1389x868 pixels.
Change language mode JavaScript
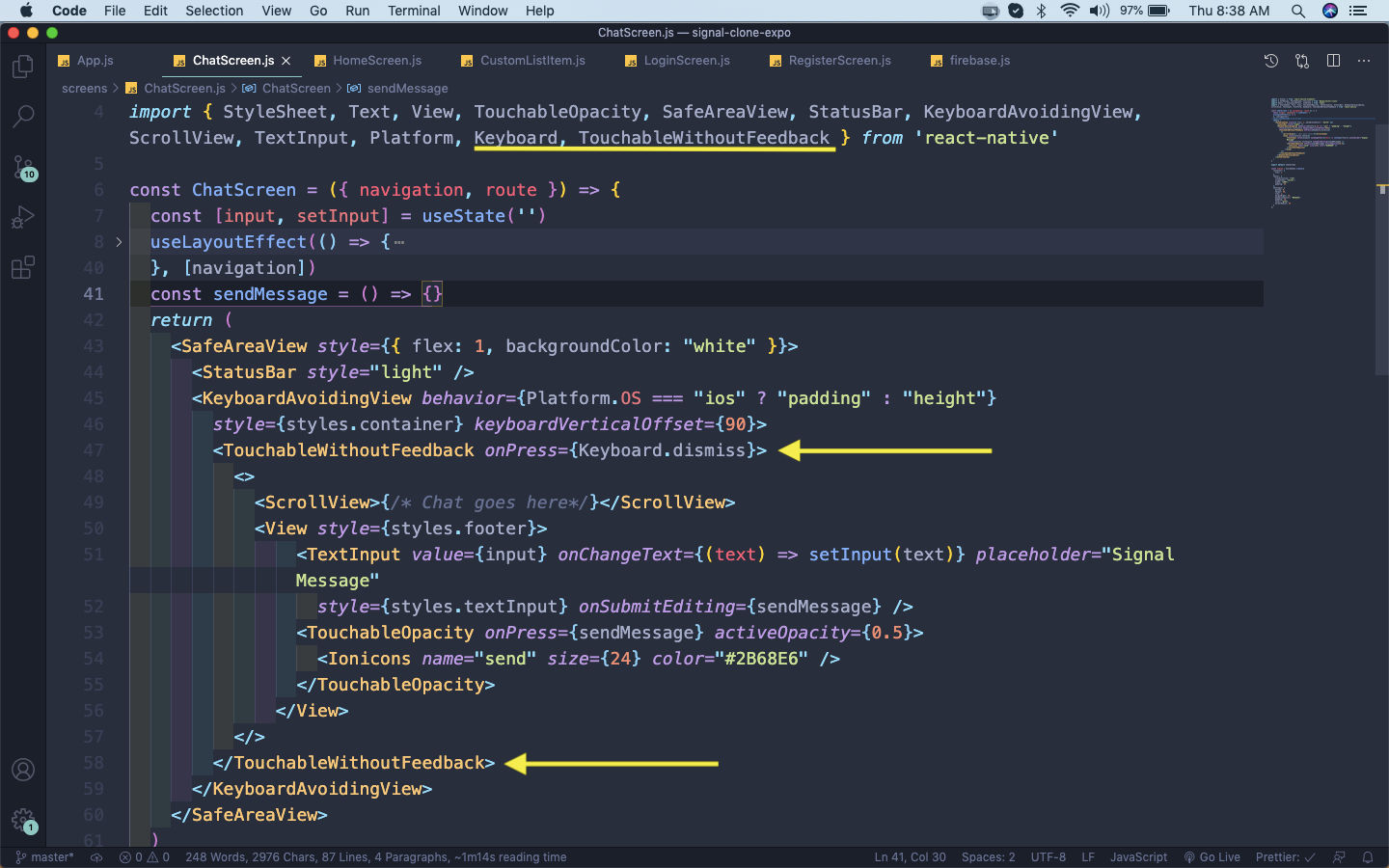point(1138,856)
